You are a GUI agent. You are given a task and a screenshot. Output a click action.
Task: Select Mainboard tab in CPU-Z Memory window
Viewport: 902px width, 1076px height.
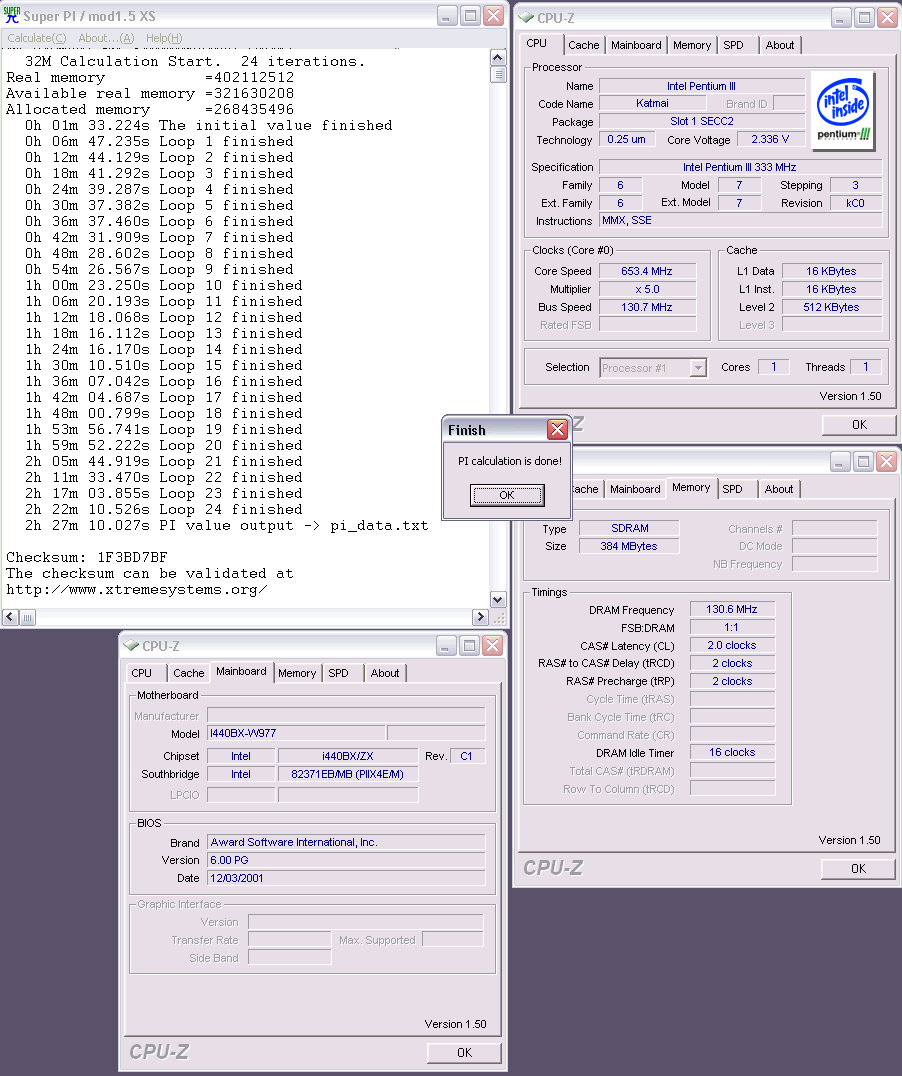click(635, 489)
